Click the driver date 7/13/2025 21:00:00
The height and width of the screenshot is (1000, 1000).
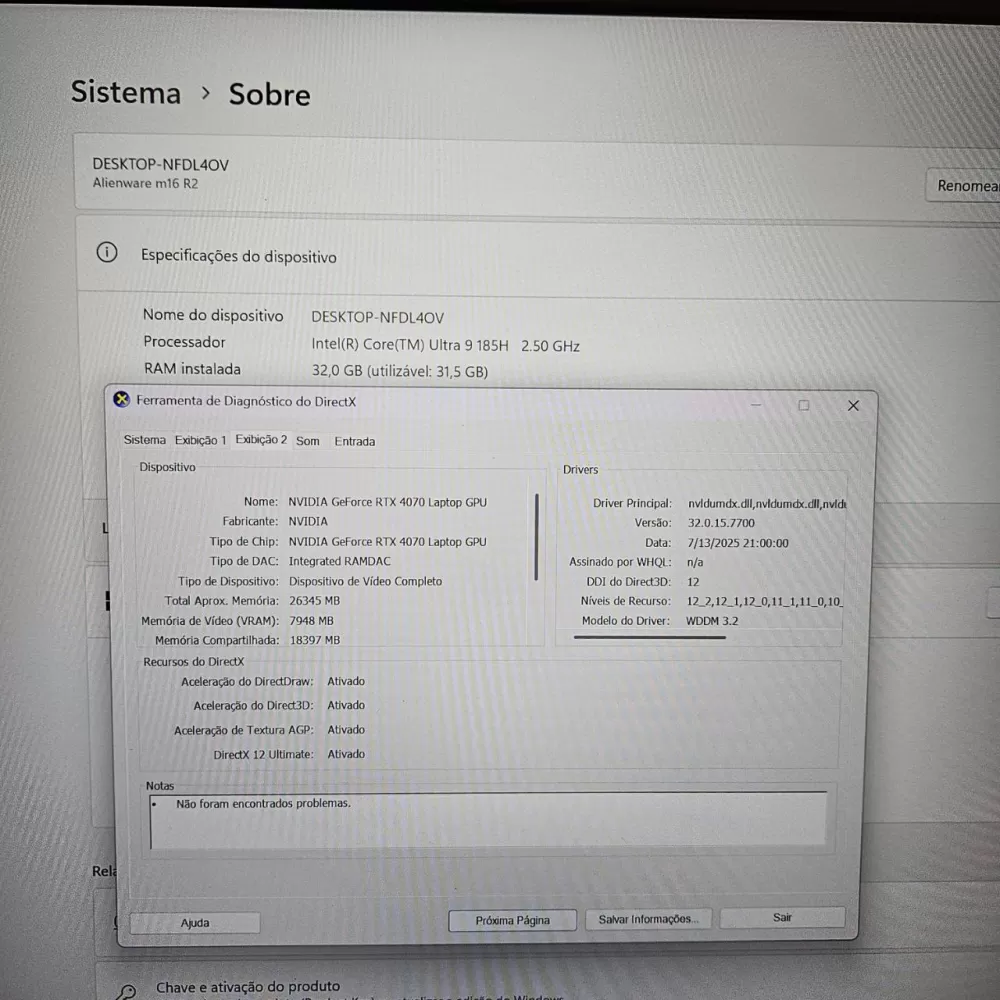(x=737, y=543)
